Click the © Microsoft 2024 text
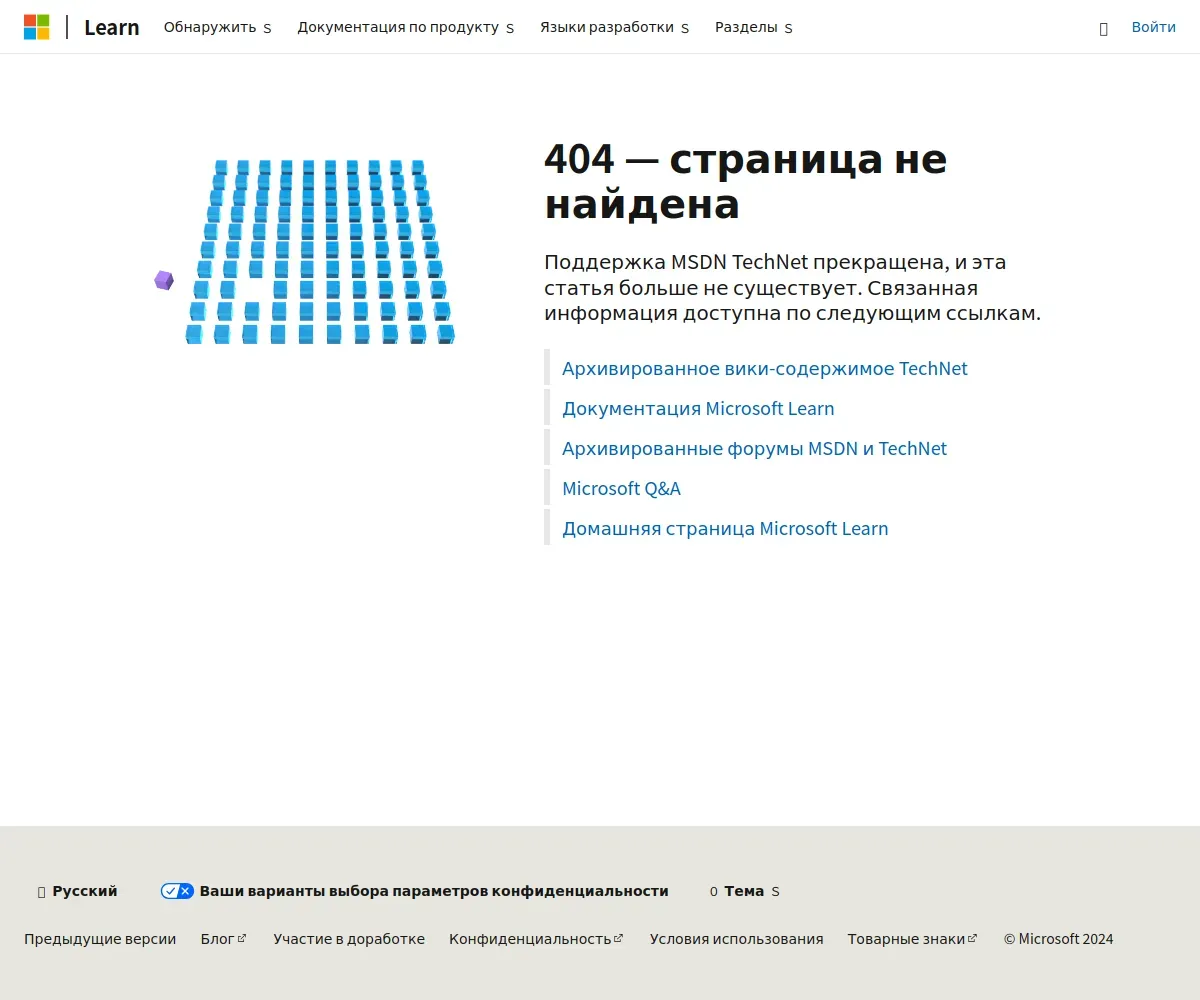This screenshot has width=1200, height=1000. click(x=1058, y=939)
